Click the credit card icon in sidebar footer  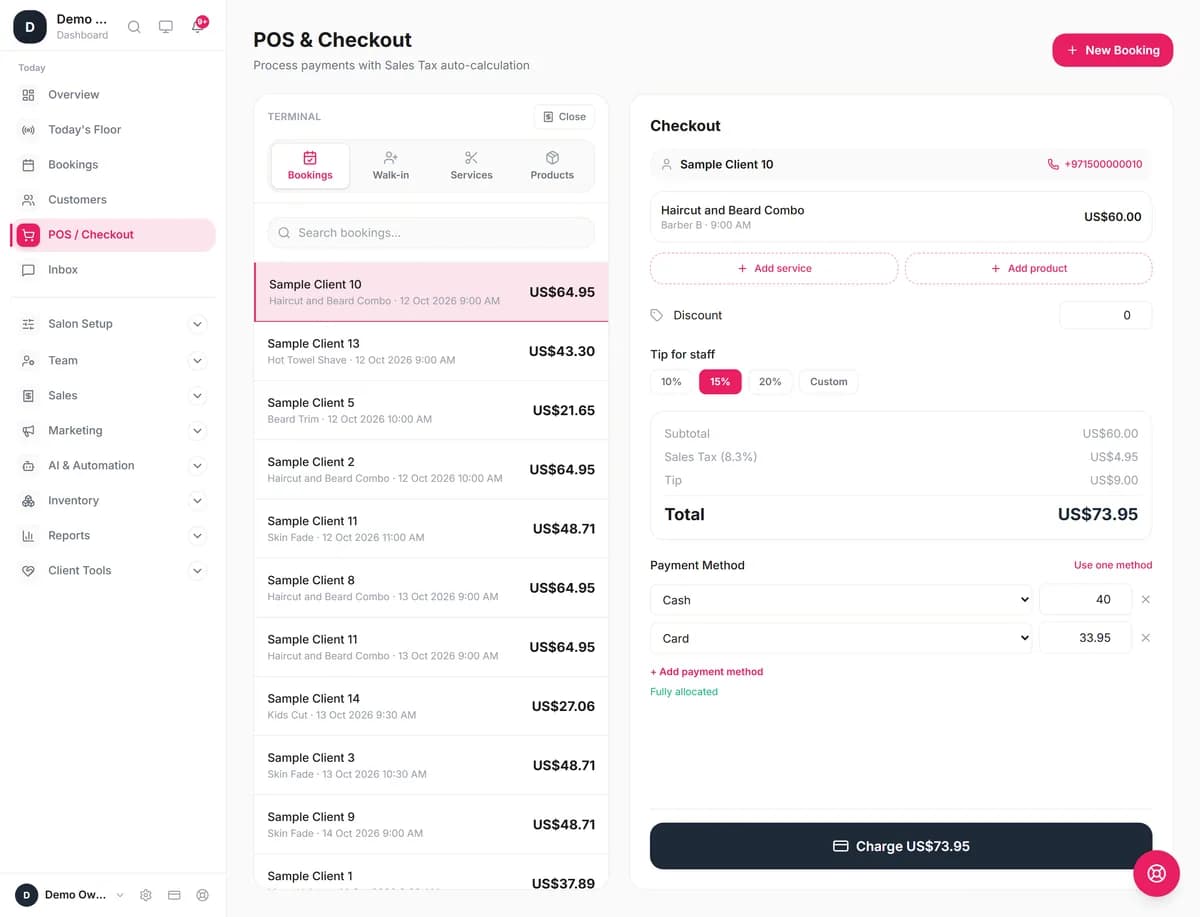tap(174, 895)
